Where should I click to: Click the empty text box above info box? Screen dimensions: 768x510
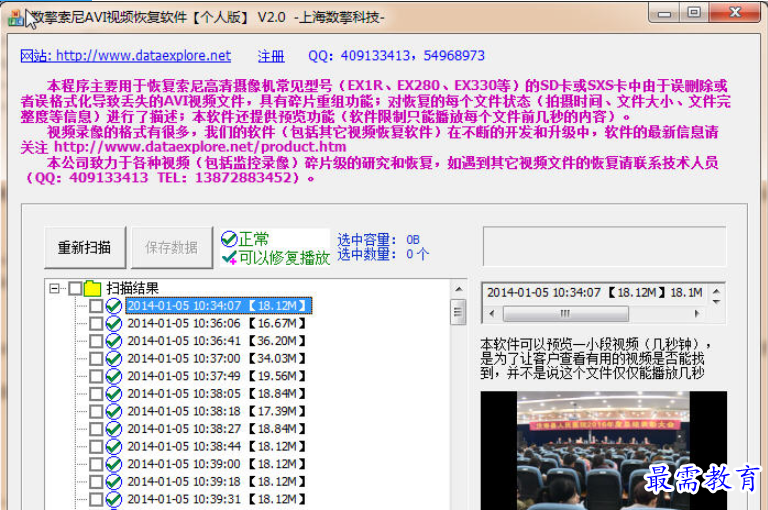click(x=604, y=246)
